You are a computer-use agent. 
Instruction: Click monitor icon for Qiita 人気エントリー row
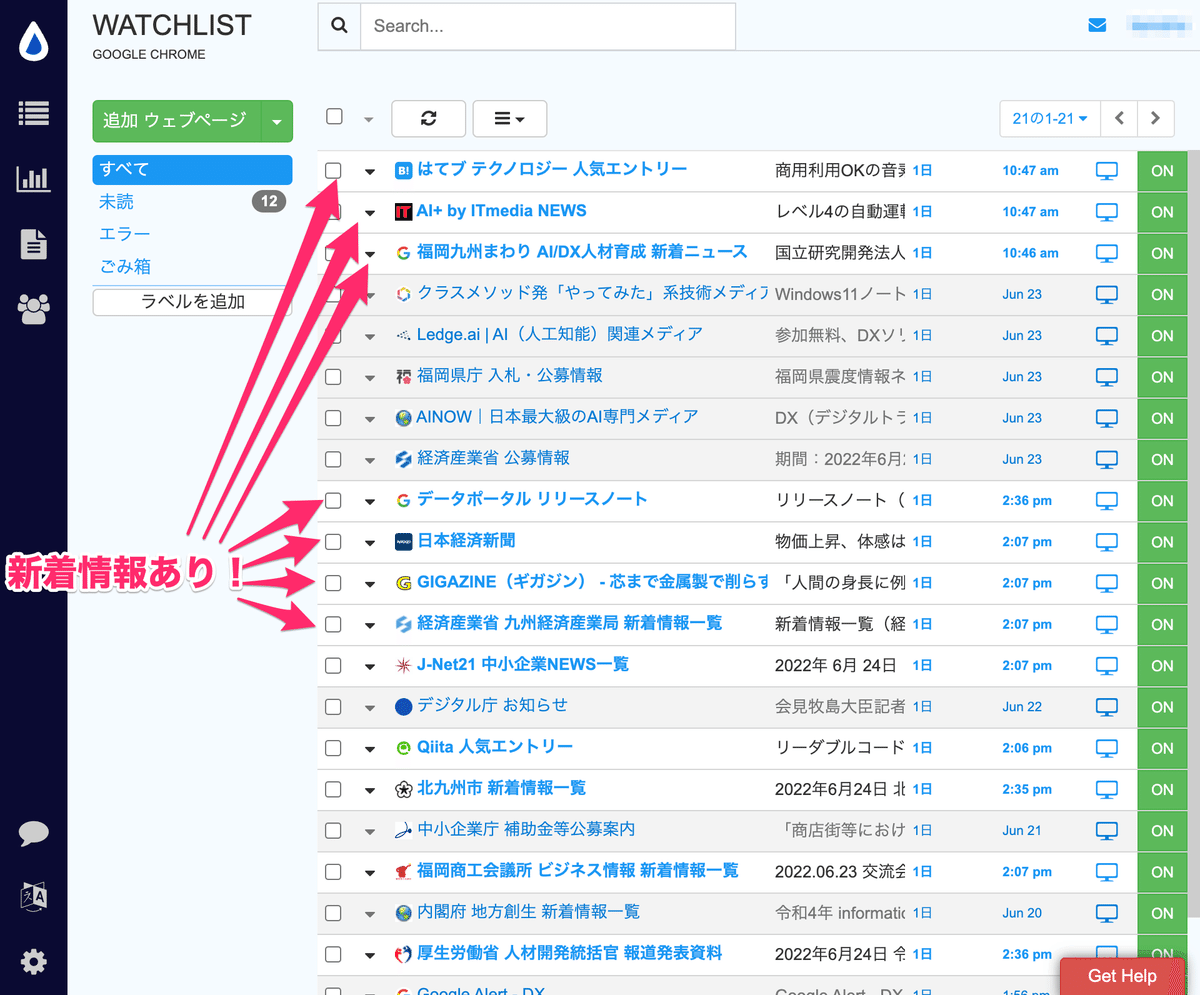click(1106, 747)
